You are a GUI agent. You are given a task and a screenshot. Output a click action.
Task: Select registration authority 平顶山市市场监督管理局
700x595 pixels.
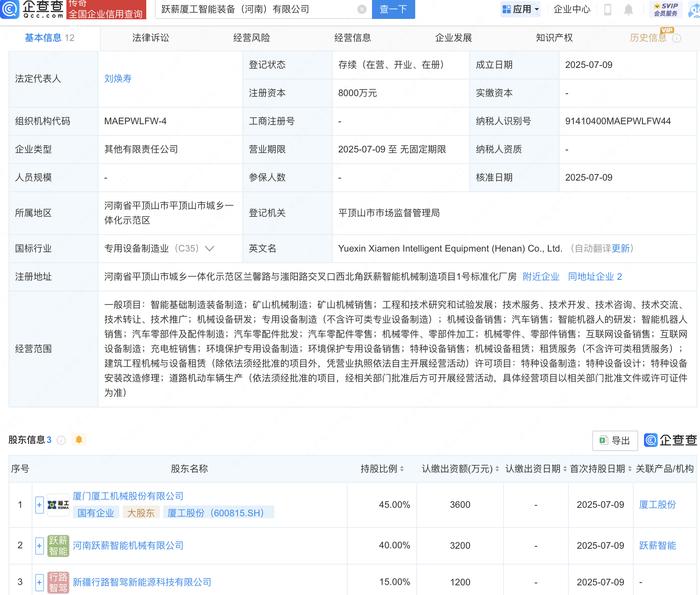point(389,213)
